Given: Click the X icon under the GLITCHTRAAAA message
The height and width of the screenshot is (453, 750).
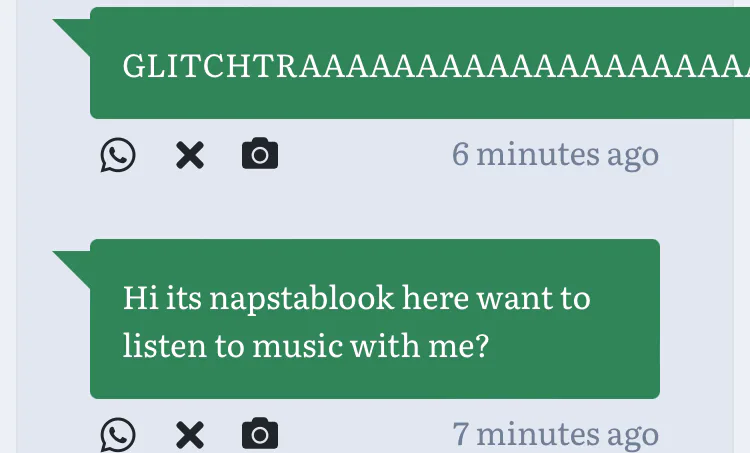Looking at the screenshot, I should 189,155.
